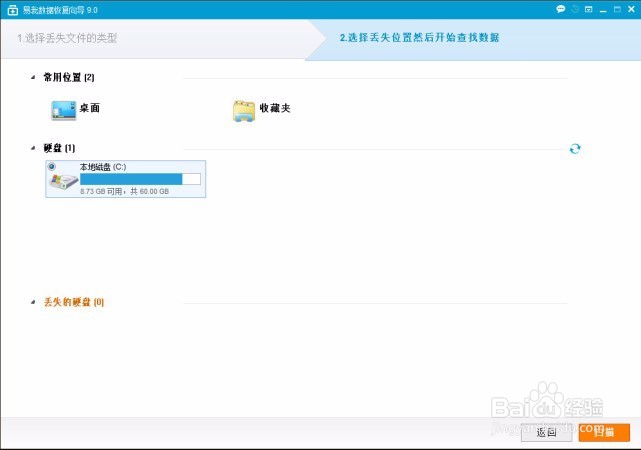
Task: Click the 桌面 label text
Action: pyautogui.click(x=90, y=108)
